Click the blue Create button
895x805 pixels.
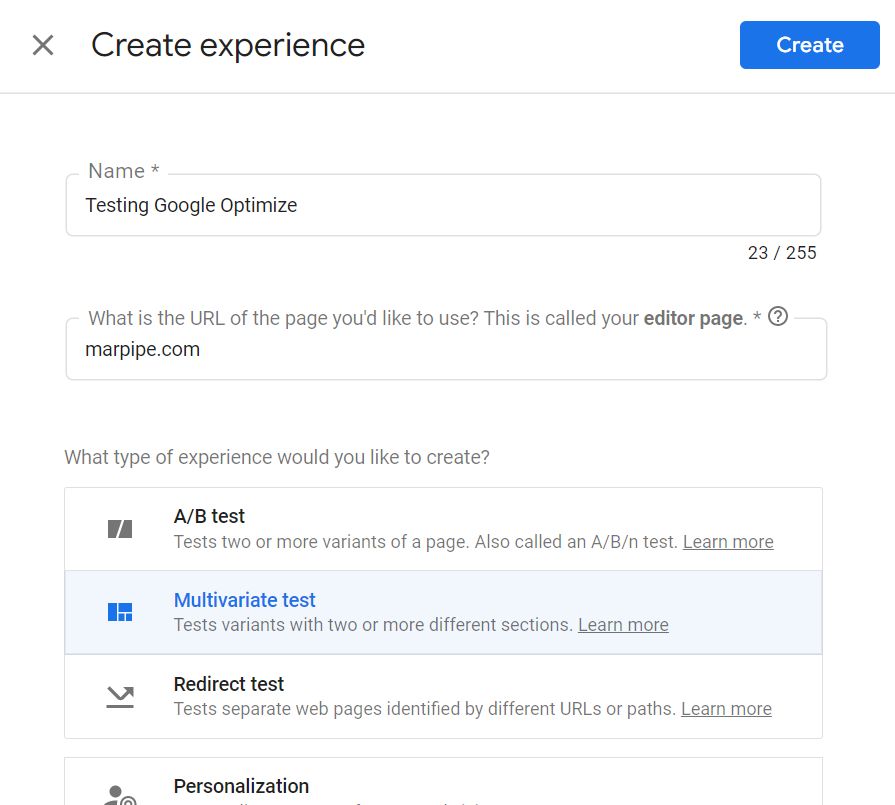click(809, 44)
